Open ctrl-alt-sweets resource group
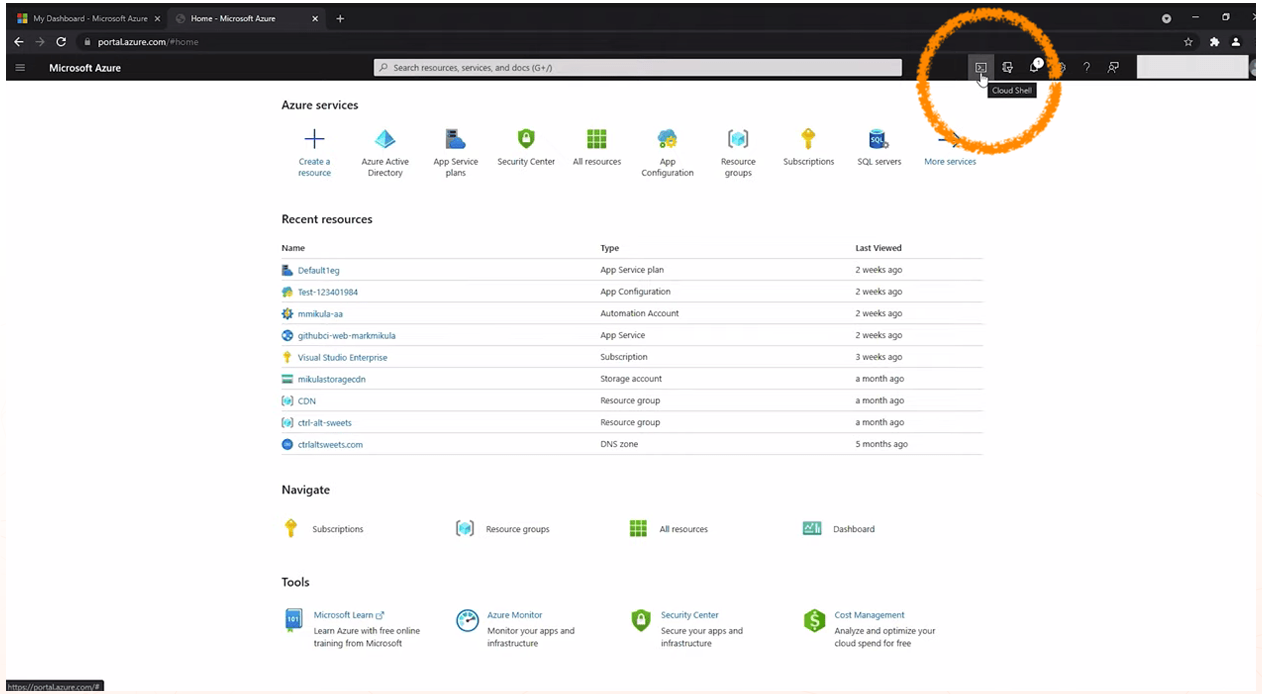Screen dimensions: 1262x694 pos(325,422)
